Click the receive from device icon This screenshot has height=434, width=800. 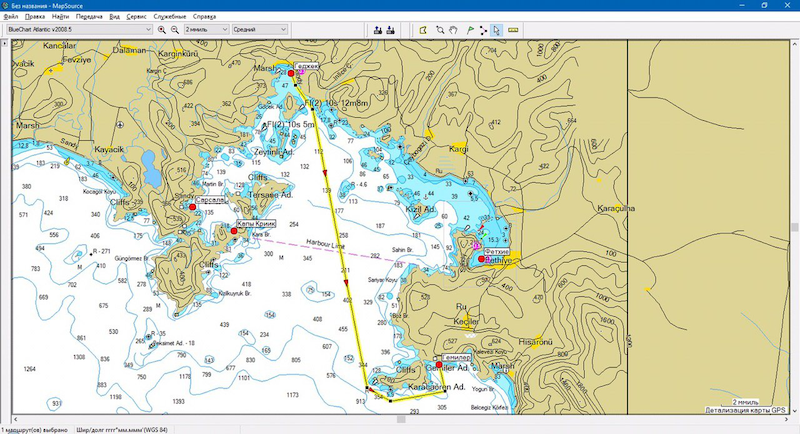[390, 30]
